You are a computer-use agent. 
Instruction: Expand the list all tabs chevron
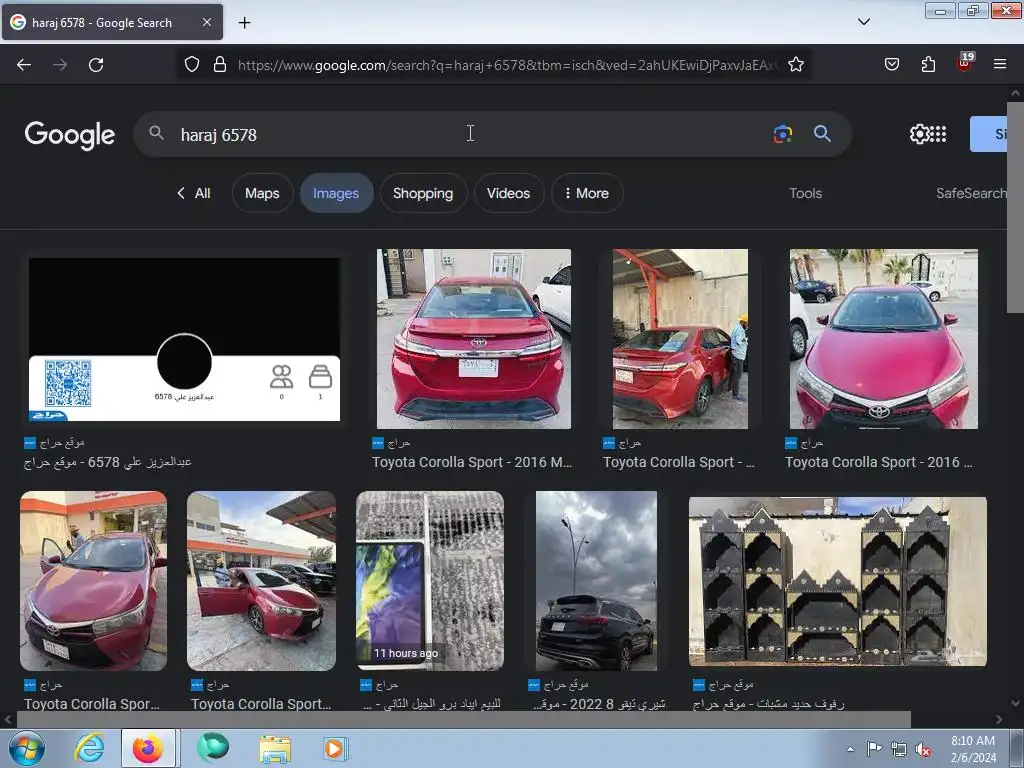(x=863, y=22)
